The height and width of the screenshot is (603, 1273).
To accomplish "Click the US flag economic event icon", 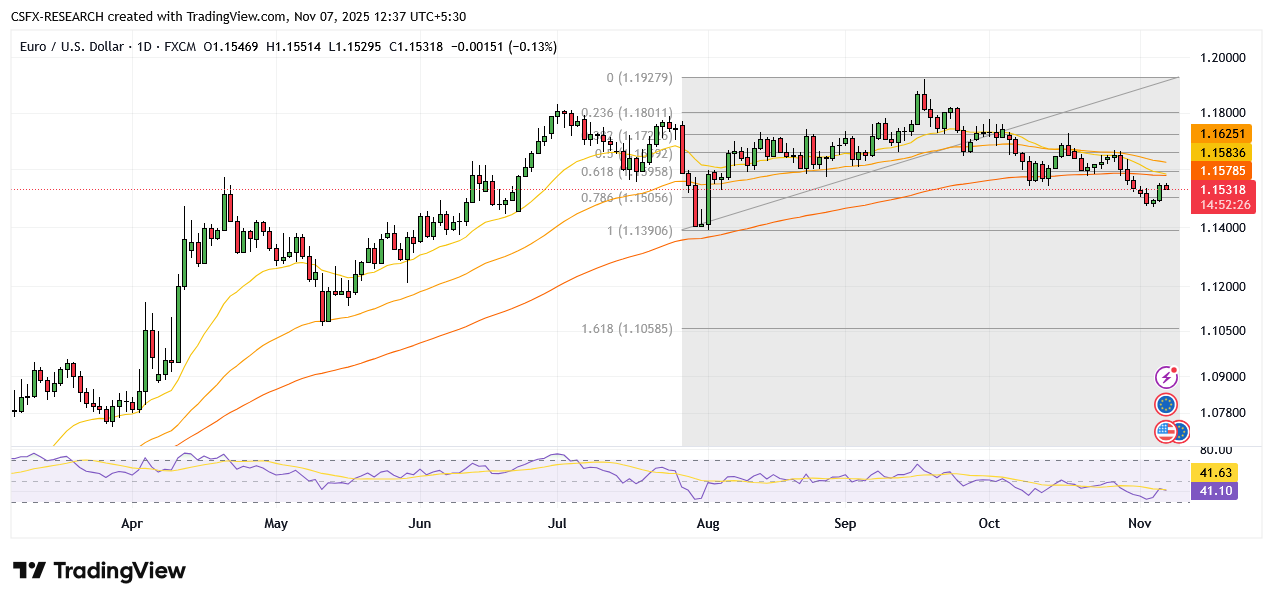I will click(x=1166, y=432).
